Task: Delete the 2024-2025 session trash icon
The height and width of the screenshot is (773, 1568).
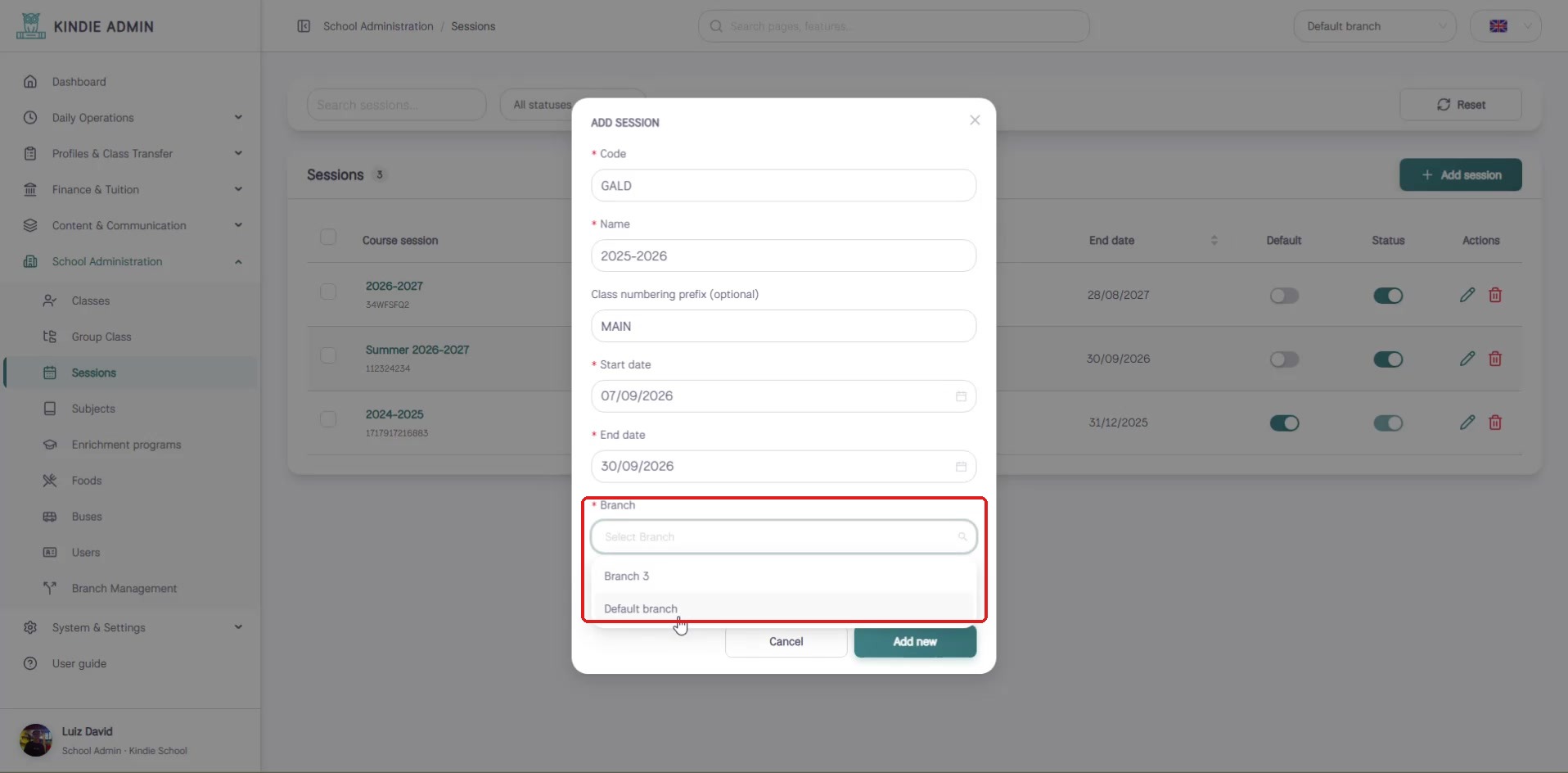Action: (1495, 423)
